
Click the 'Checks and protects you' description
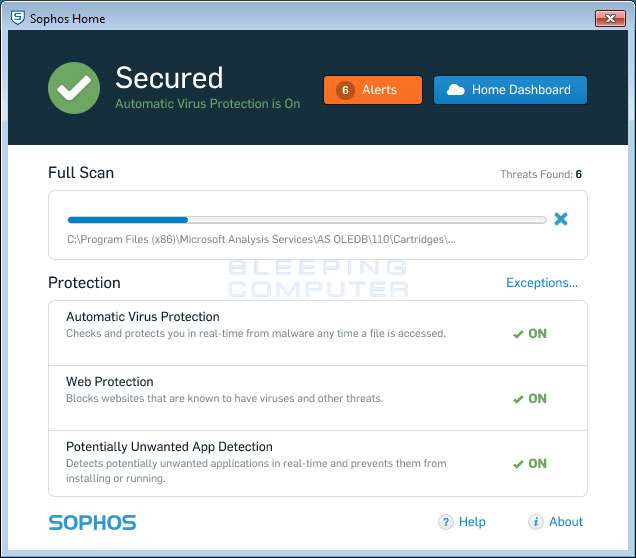(256, 333)
